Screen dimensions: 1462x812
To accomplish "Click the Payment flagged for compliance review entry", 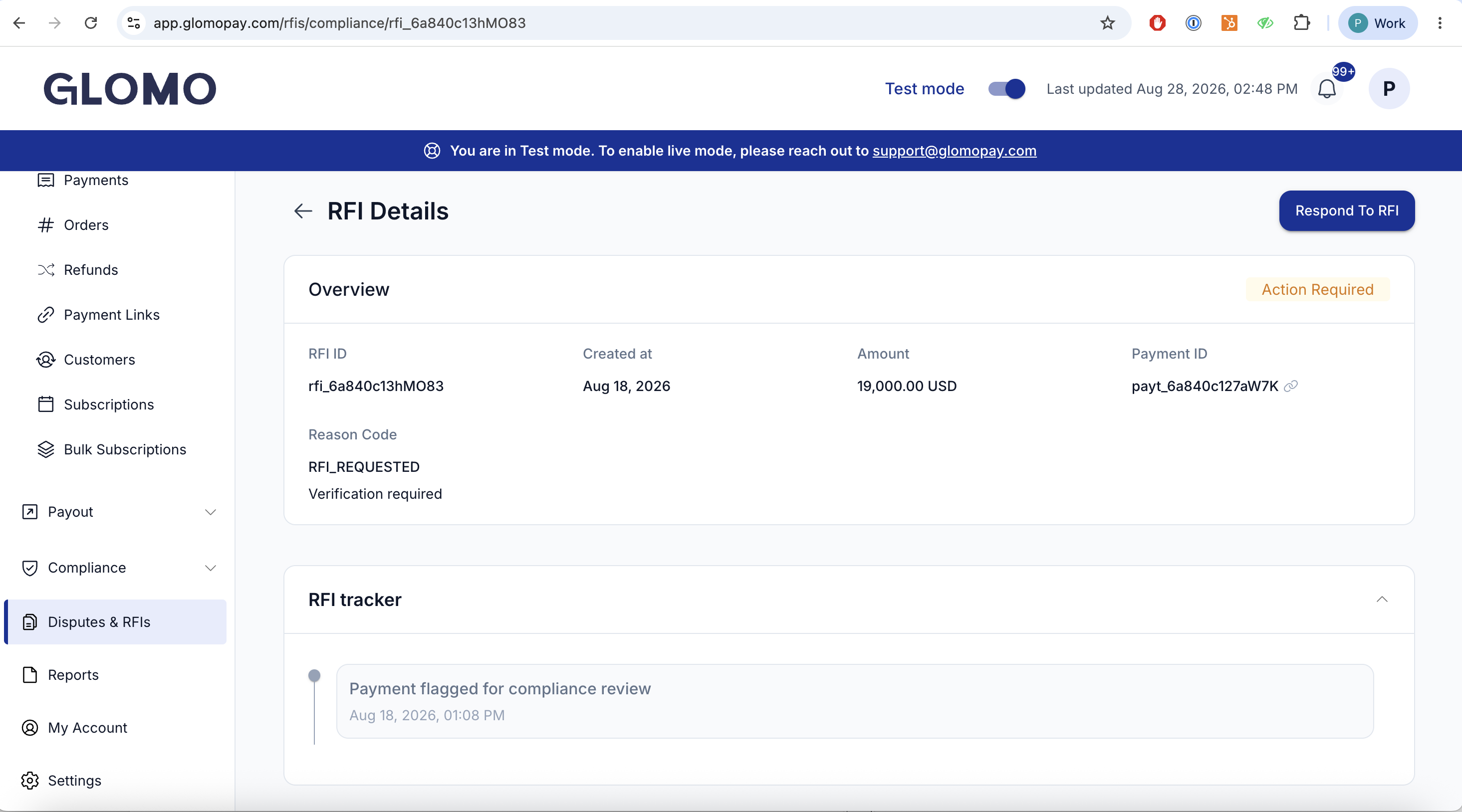I will pyautogui.click(x=855, y=701).
